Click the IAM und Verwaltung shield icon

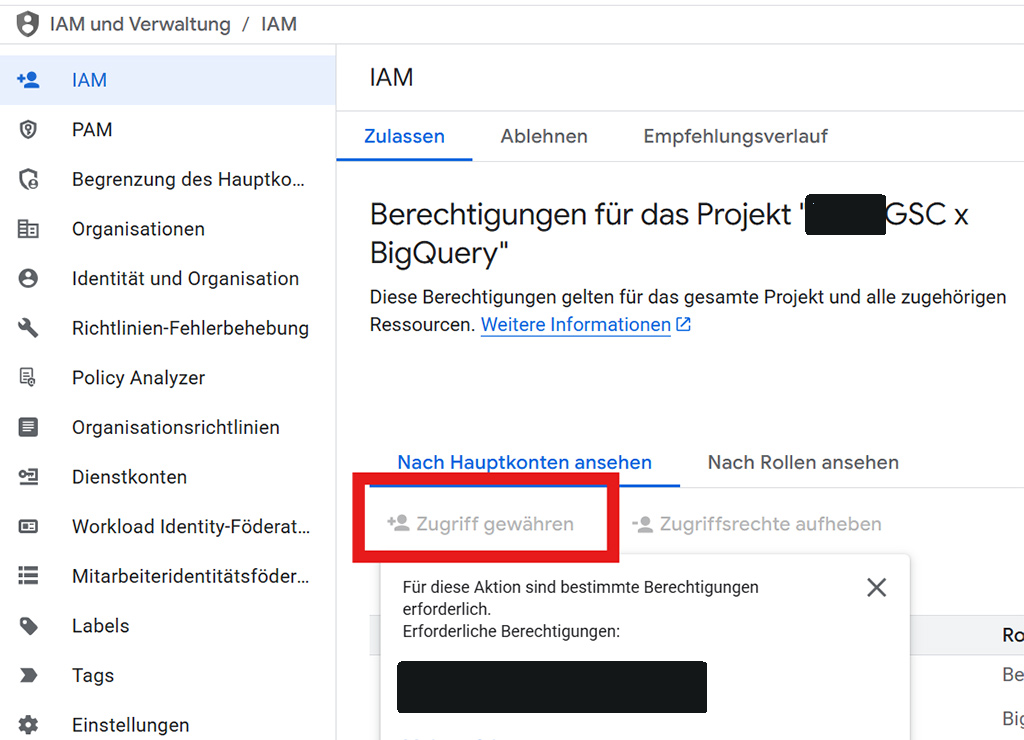click(27, 24)
